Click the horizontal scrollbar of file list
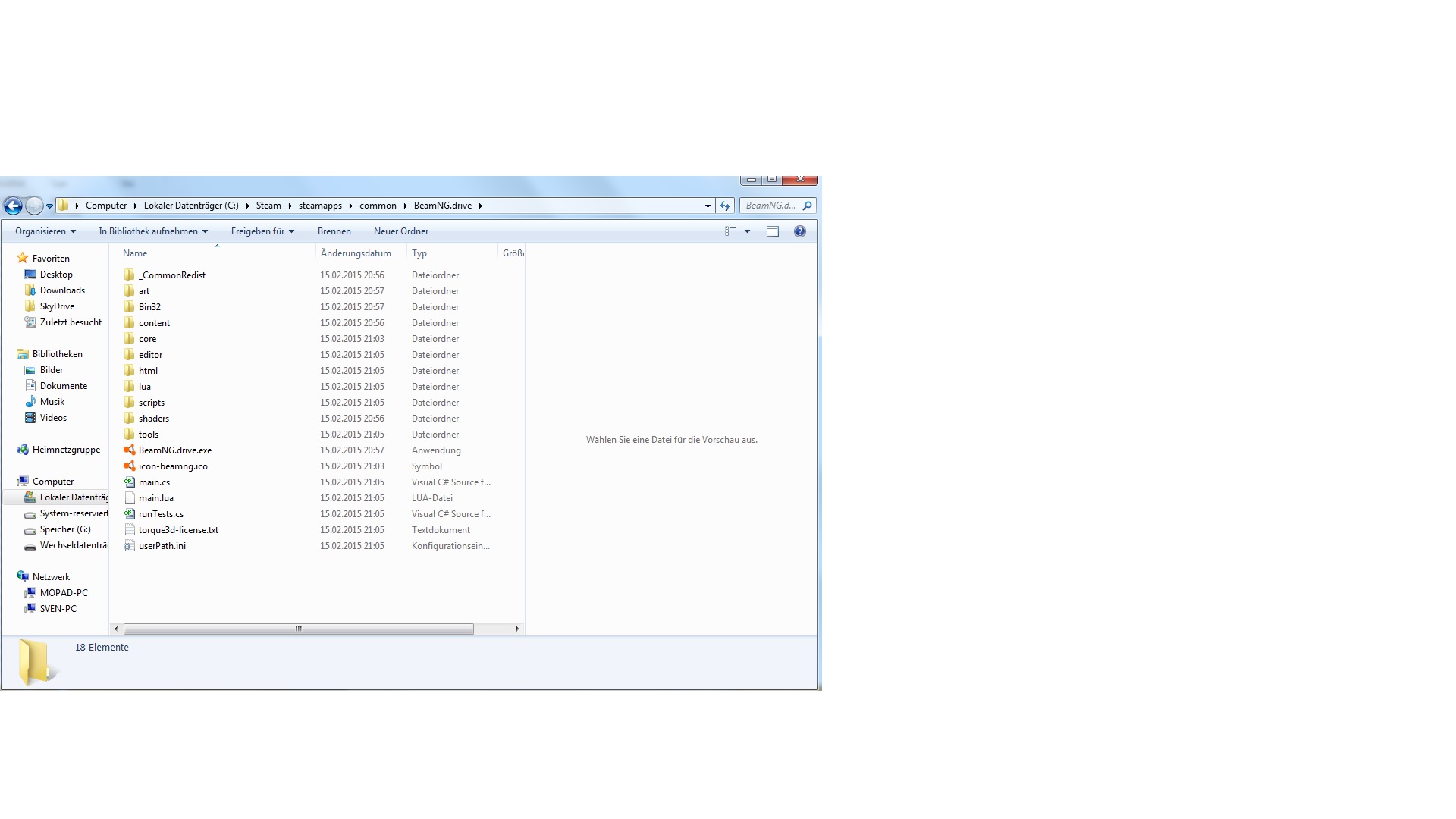This screenshot has height=819, width=1456. [x=299, y=629]
